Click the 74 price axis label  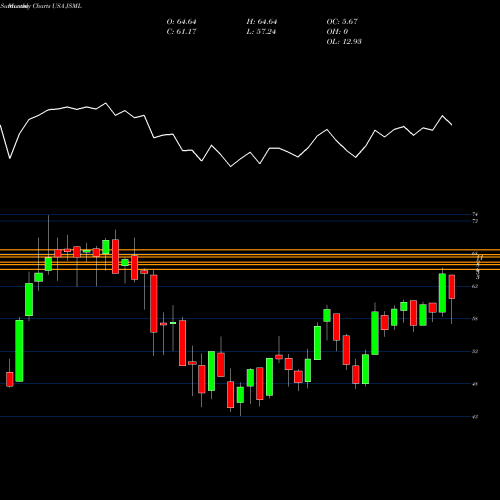[x=475, y=214]
